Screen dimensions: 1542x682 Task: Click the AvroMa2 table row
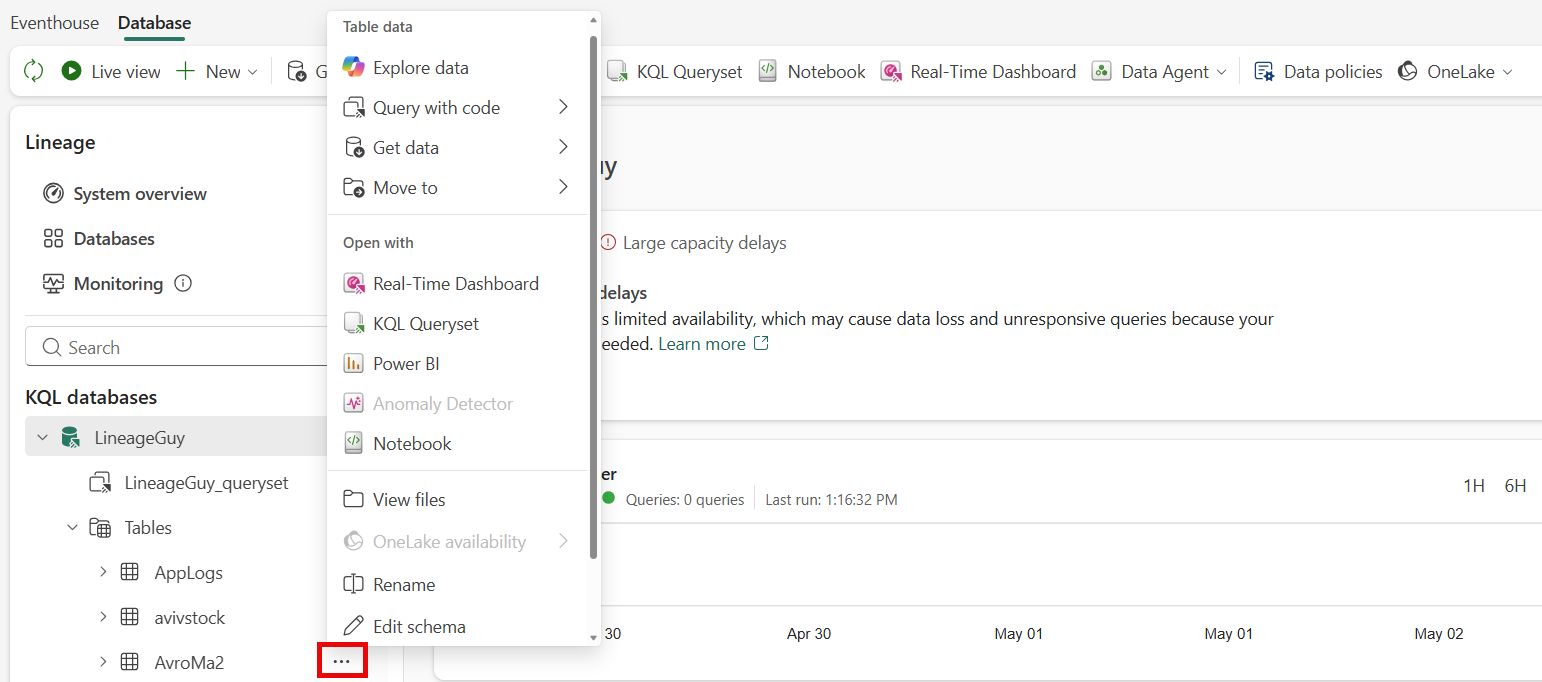pyautogui.click(x=190, y=663)
